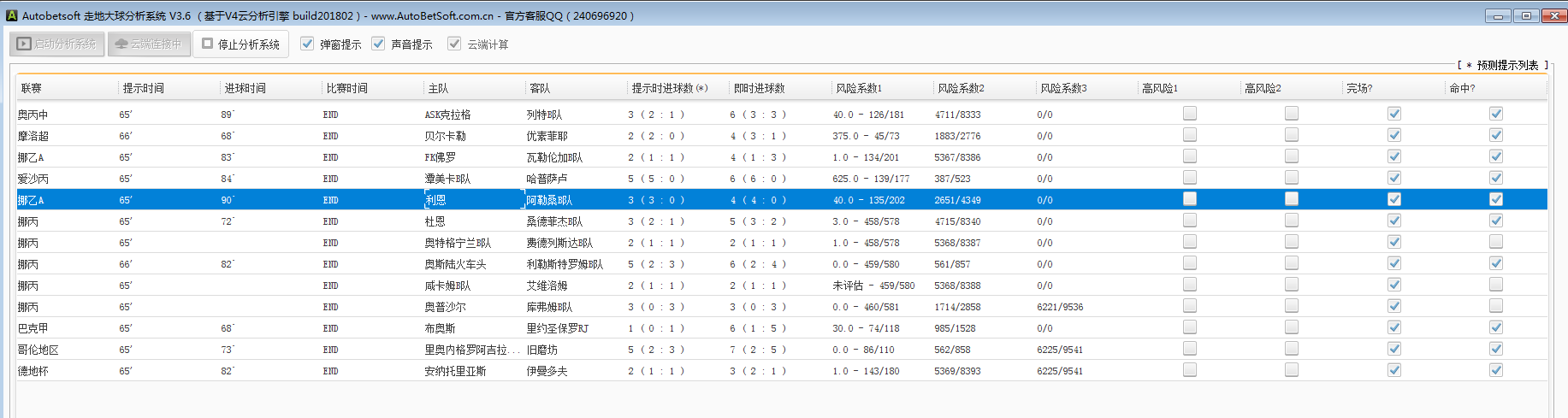
Task: Tick 命中? checkbox for 奥普沙尔 row
Action: click(1495, 306)
